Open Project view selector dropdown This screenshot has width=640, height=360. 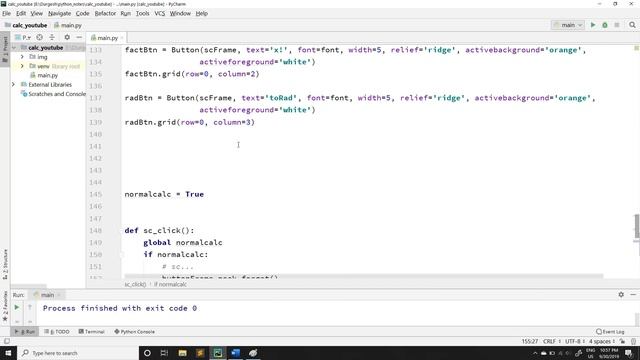click(x=23, y=37)
